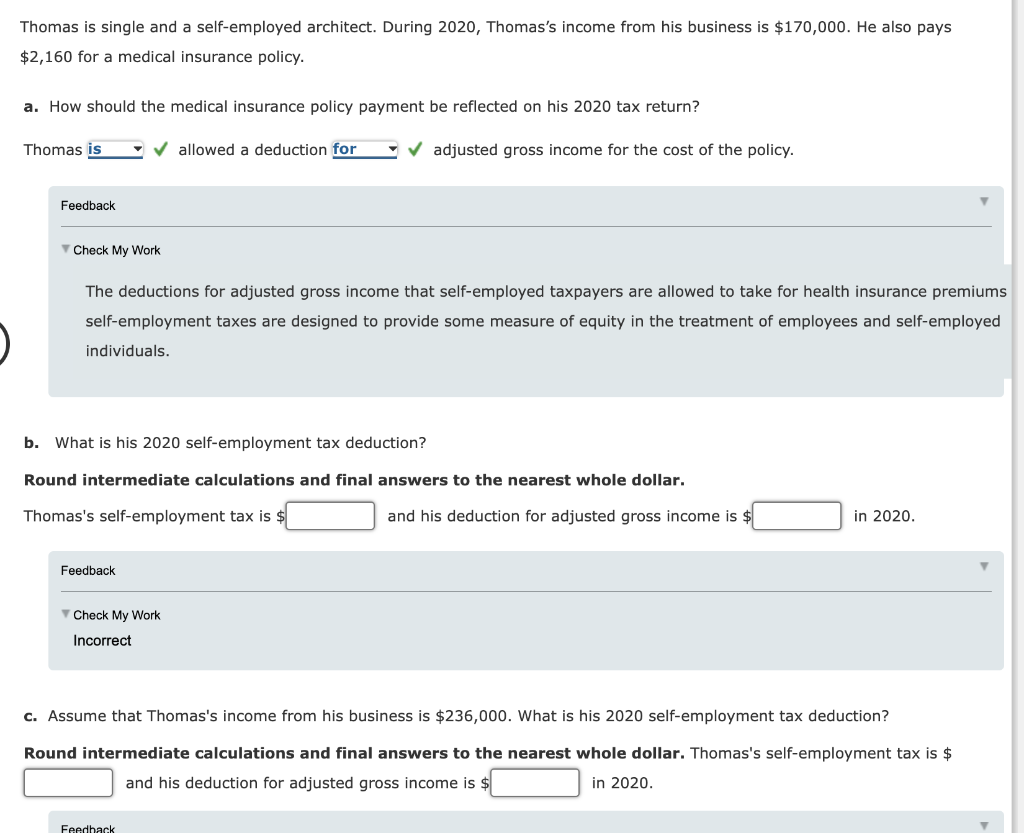Select the 'Feedback' heading at the bottom
The image size is (1024, 833).
[87, 827]
